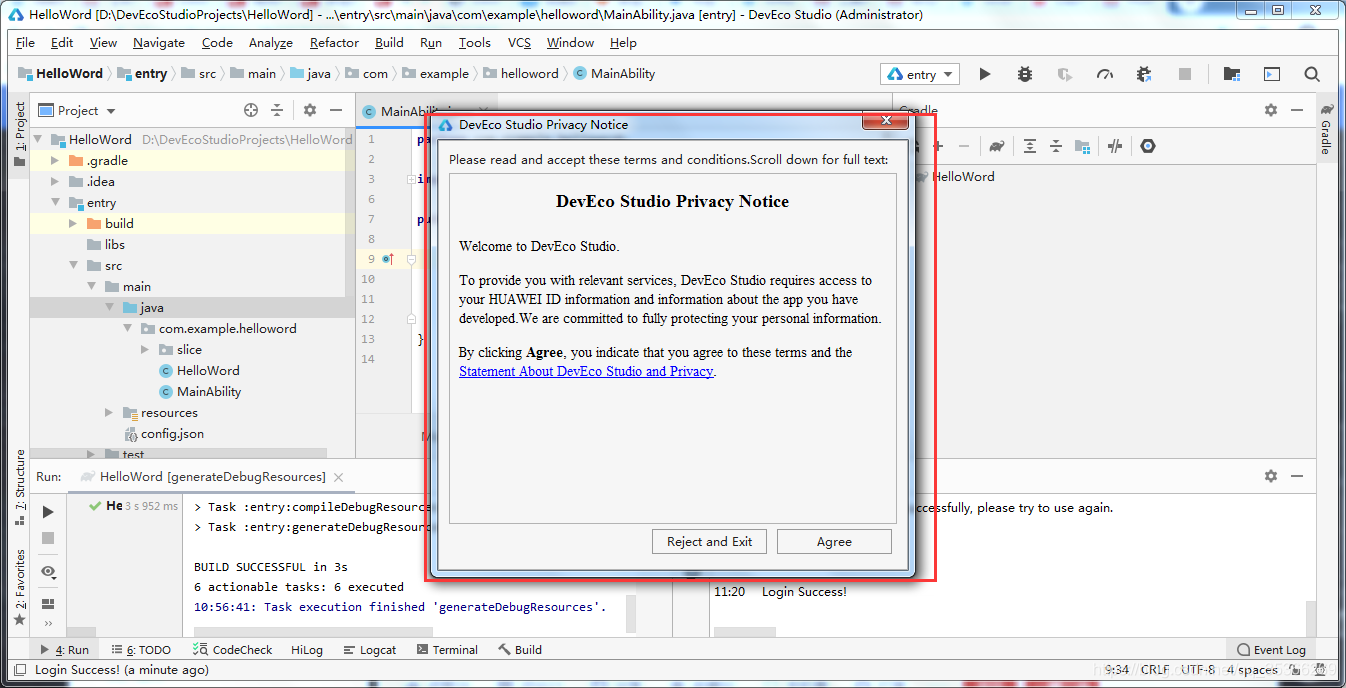This screenshot has height=688, width=1346.
Task: Open the CodeCheck tool window
Action: tap(233, 649)
